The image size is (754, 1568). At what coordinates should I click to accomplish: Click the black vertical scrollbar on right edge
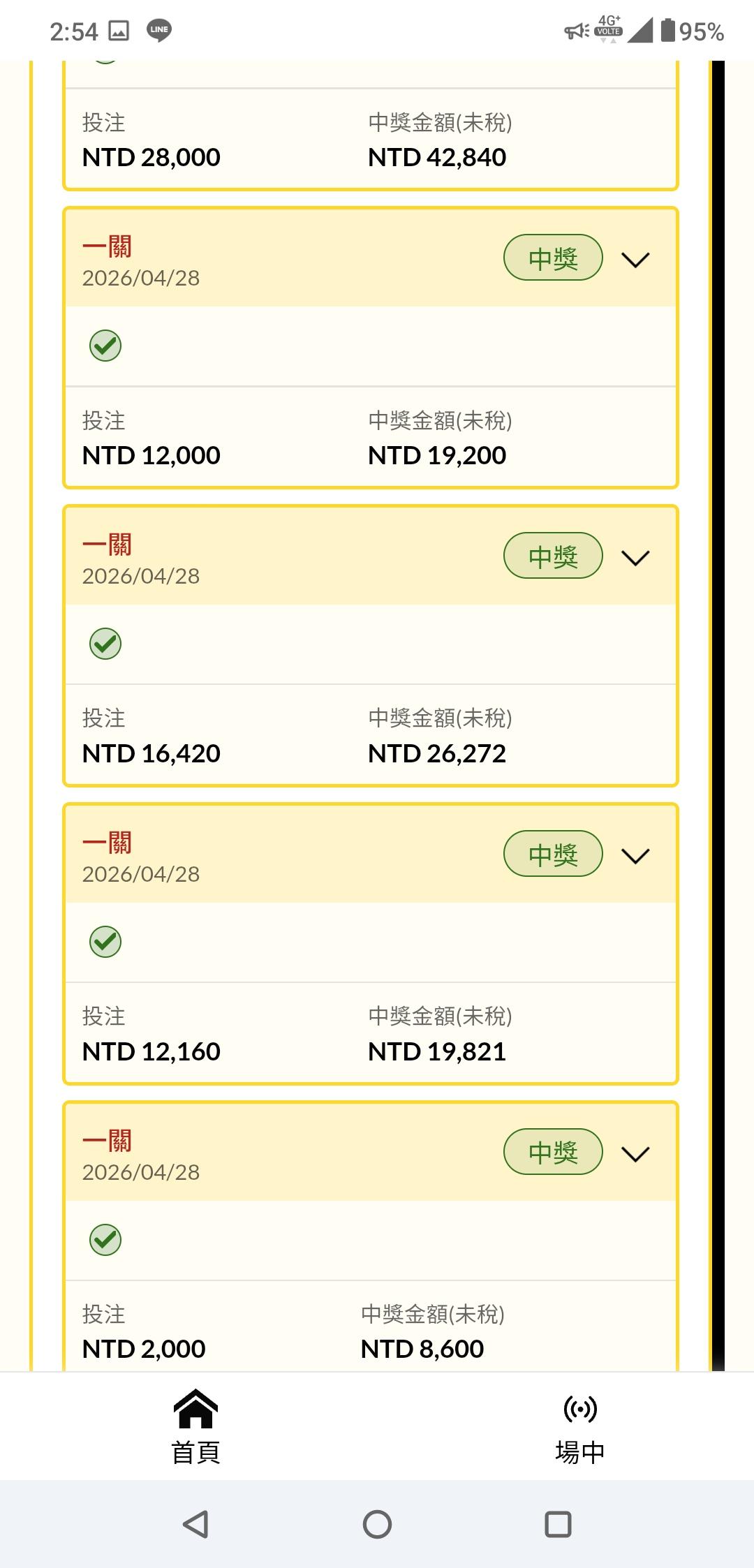(x=718, y=698)
